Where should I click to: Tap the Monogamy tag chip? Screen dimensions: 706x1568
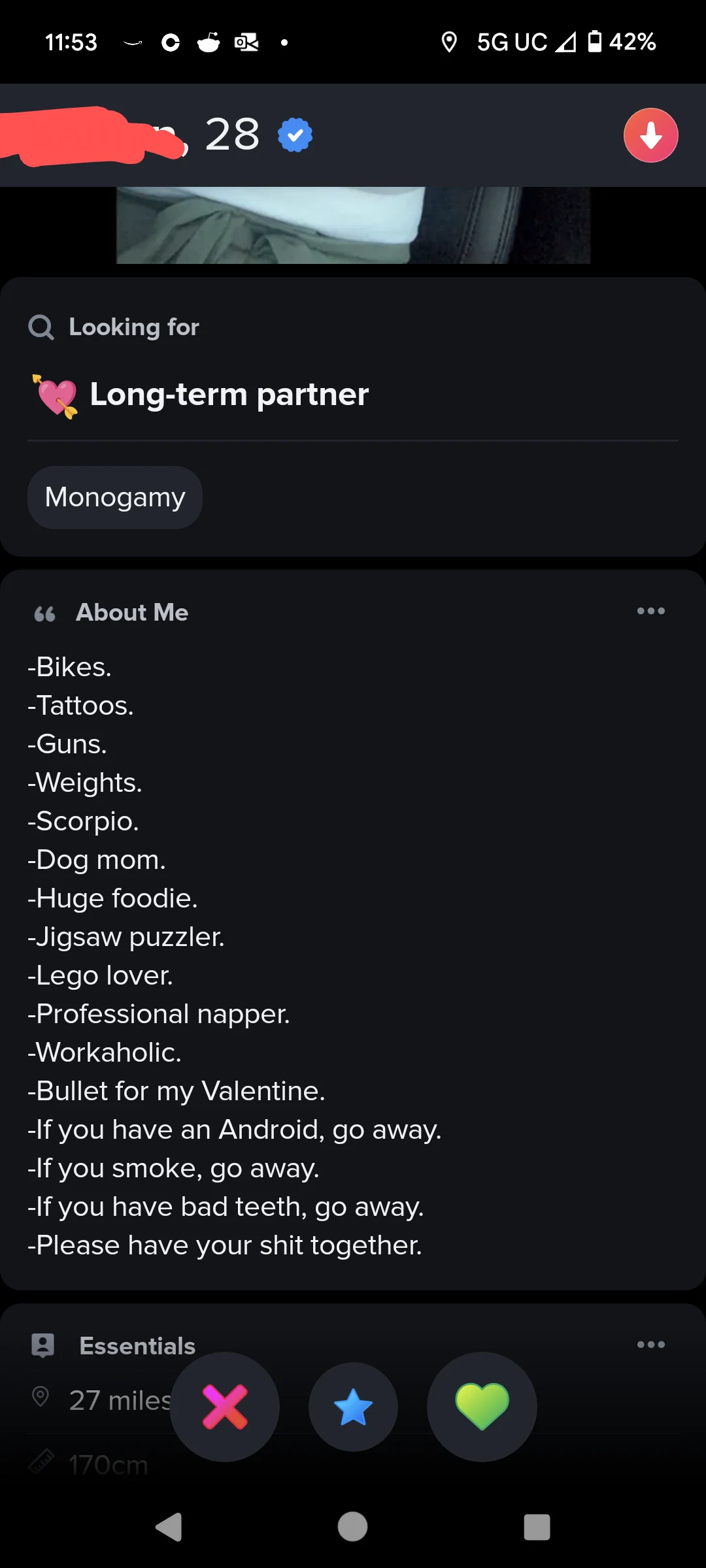pos(115,497)
